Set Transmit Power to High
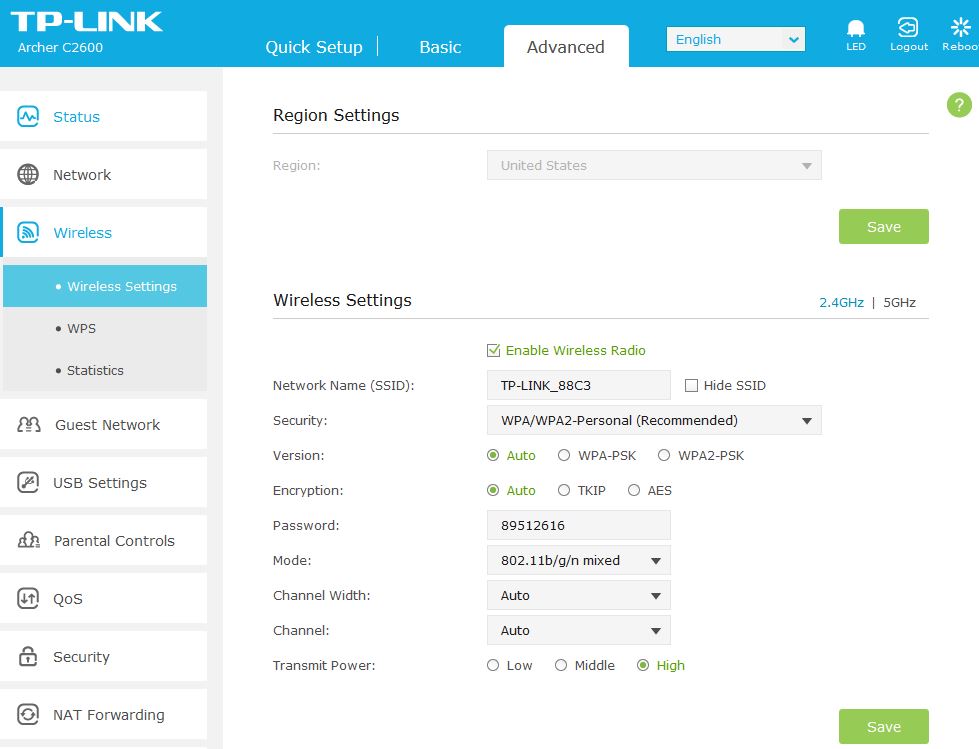The height and width of the screenshot is (749, 979). tap(643, 665)
